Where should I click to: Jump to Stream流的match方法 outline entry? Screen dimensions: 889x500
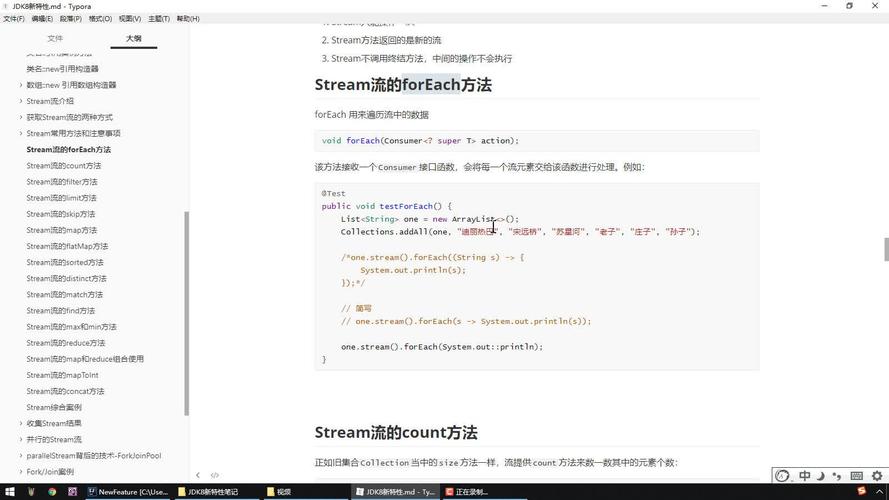65,295
